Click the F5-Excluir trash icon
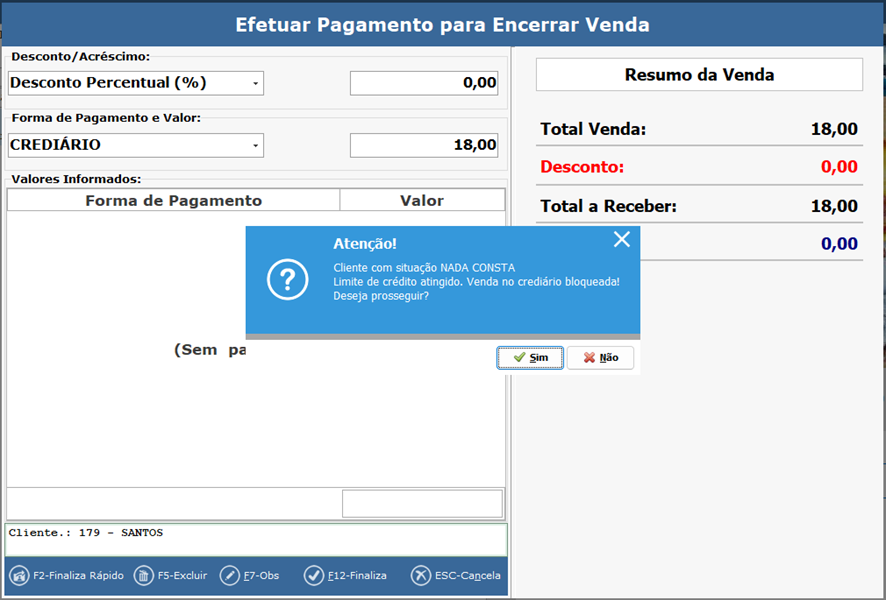 tap(143, 576)
